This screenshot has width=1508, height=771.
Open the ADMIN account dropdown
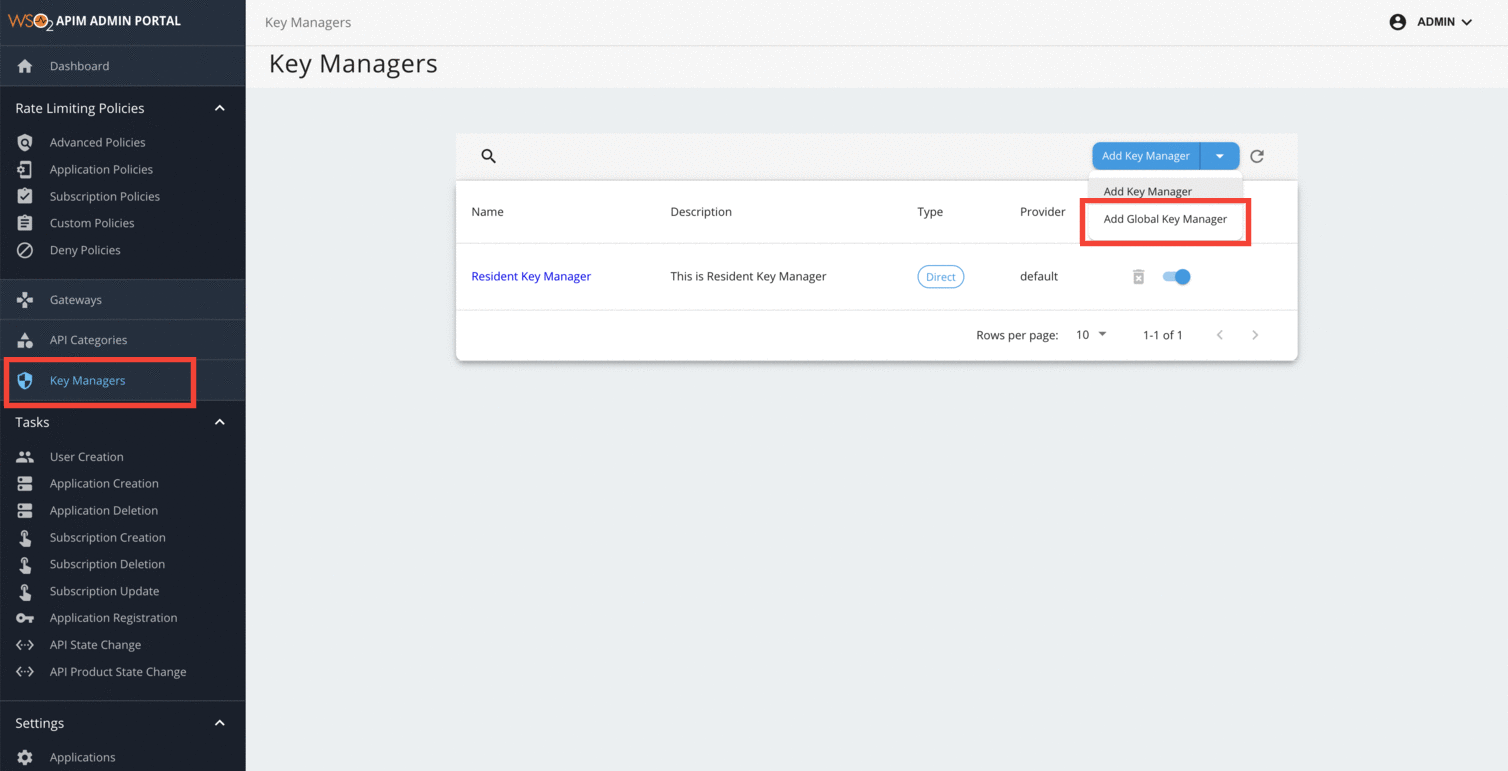click(x=1432, y=21)
